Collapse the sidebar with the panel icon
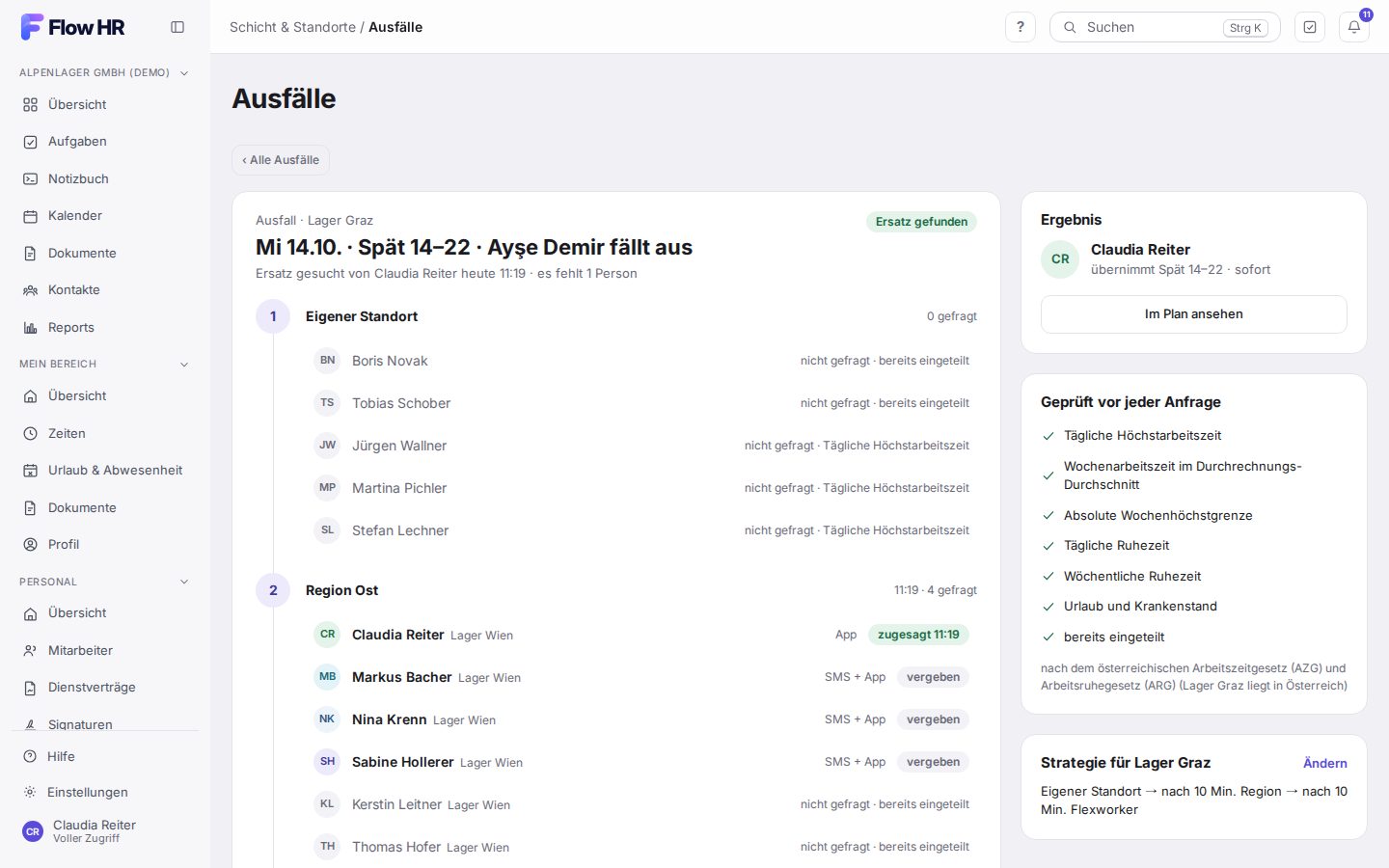The image size is (1389, 868). (177, 27)
